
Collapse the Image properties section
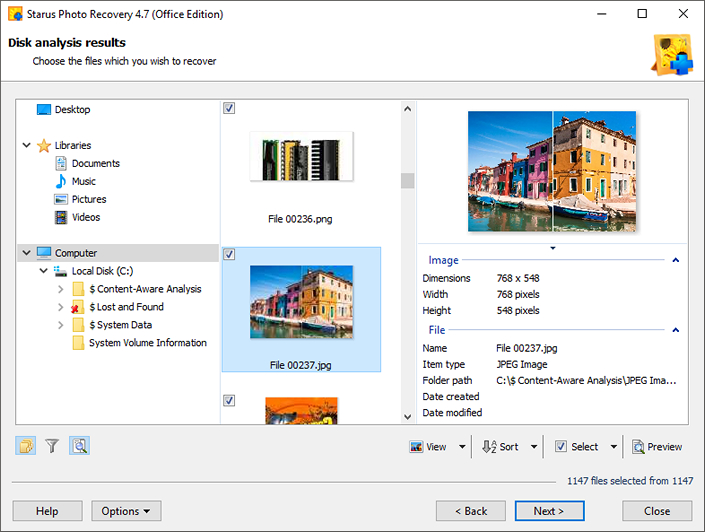675,260
